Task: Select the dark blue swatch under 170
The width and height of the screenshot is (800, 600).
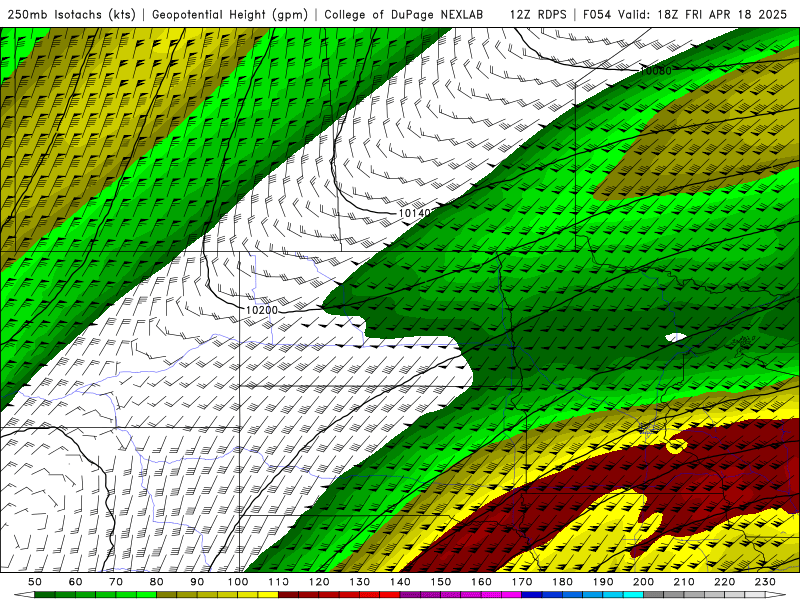Action: (532, 595)
